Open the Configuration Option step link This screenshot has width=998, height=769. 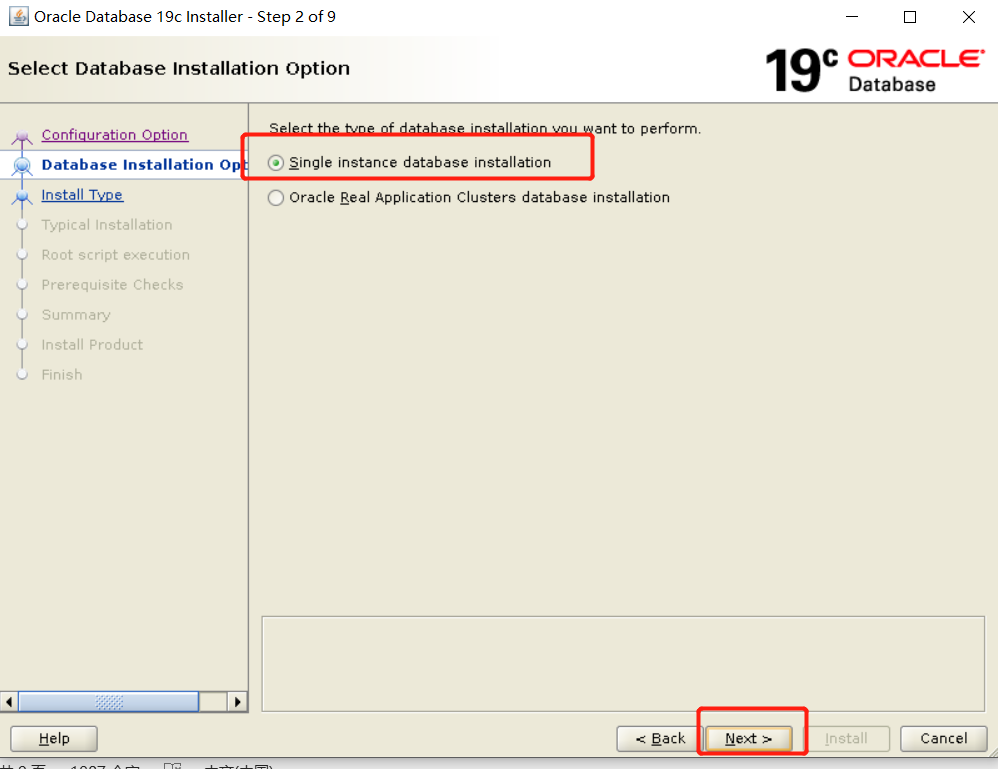(x=115, y=135)
